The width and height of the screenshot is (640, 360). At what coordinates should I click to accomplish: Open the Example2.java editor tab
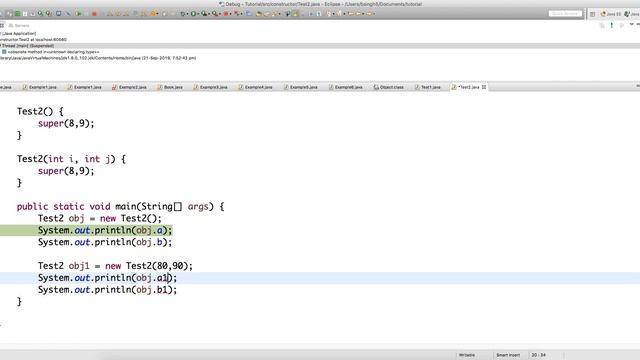coord(129,87)
